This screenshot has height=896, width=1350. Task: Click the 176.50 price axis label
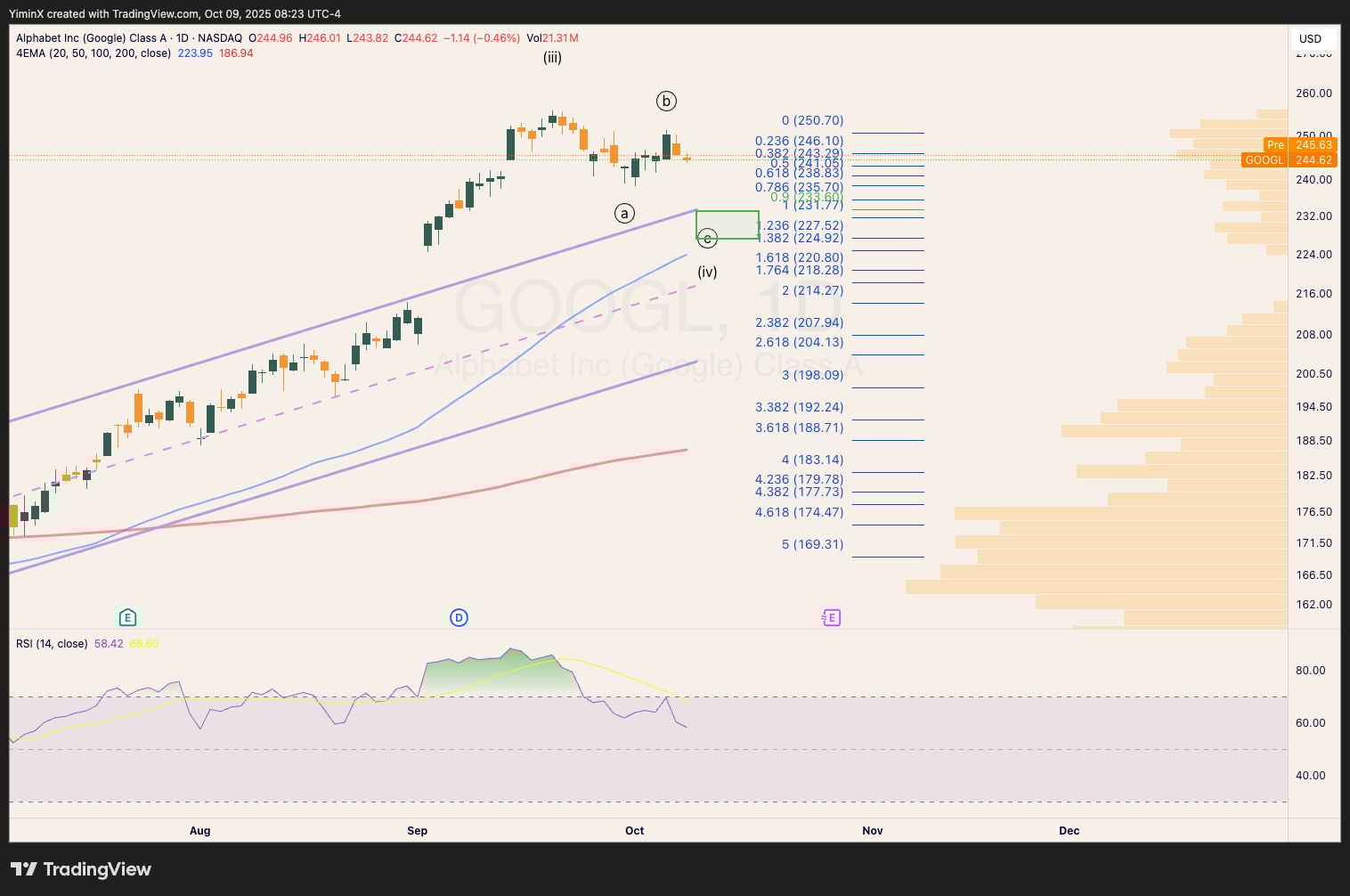1314,512
